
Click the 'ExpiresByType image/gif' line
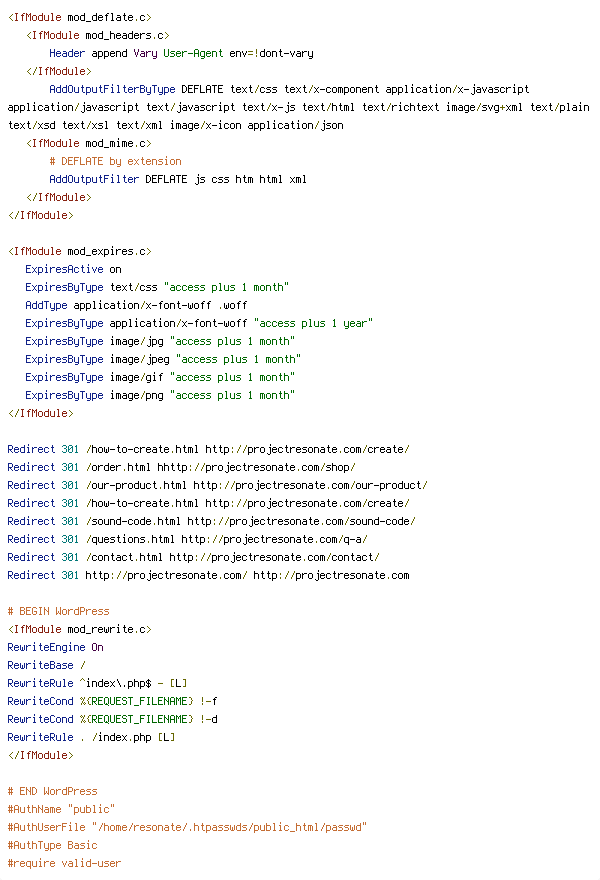click(160, 377)
